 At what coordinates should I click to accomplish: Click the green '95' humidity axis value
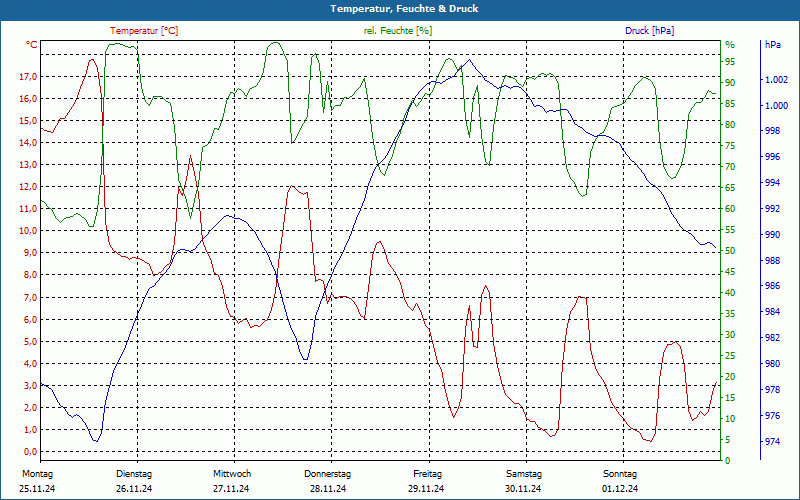730,62
